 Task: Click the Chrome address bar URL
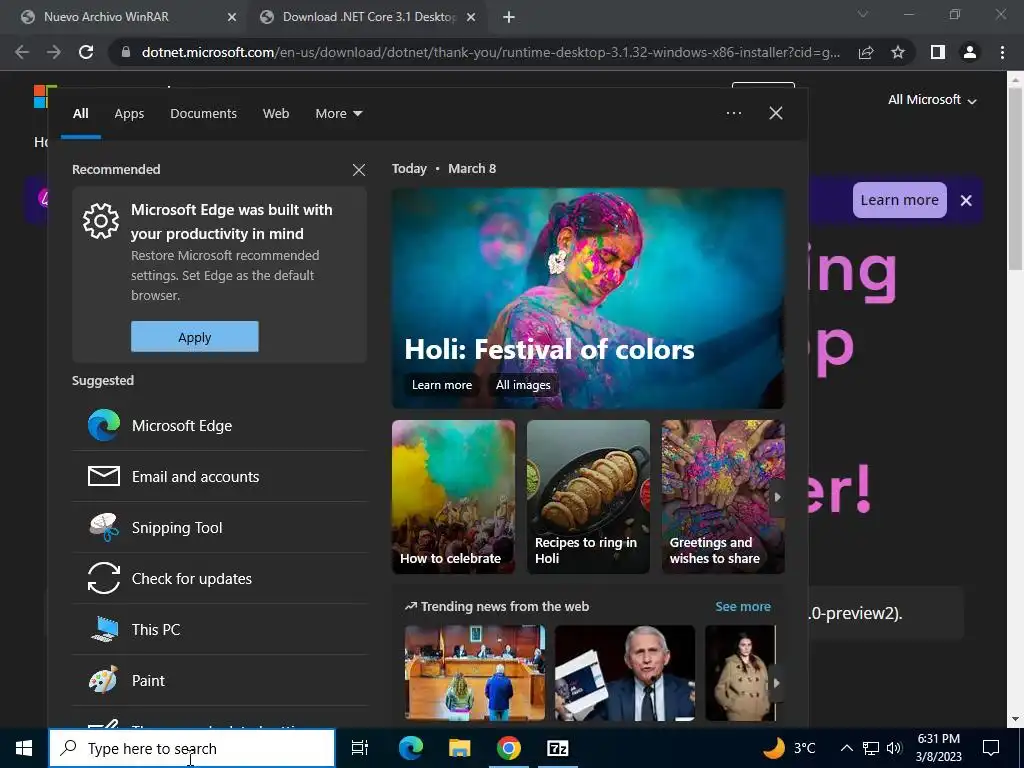click(x=490, y=52)
